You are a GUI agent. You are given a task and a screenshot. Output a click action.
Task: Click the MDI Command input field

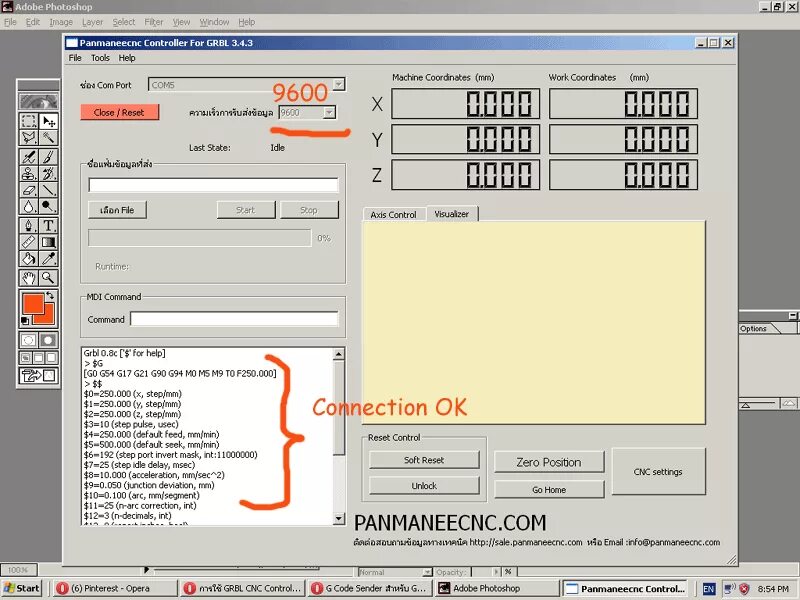234,319
